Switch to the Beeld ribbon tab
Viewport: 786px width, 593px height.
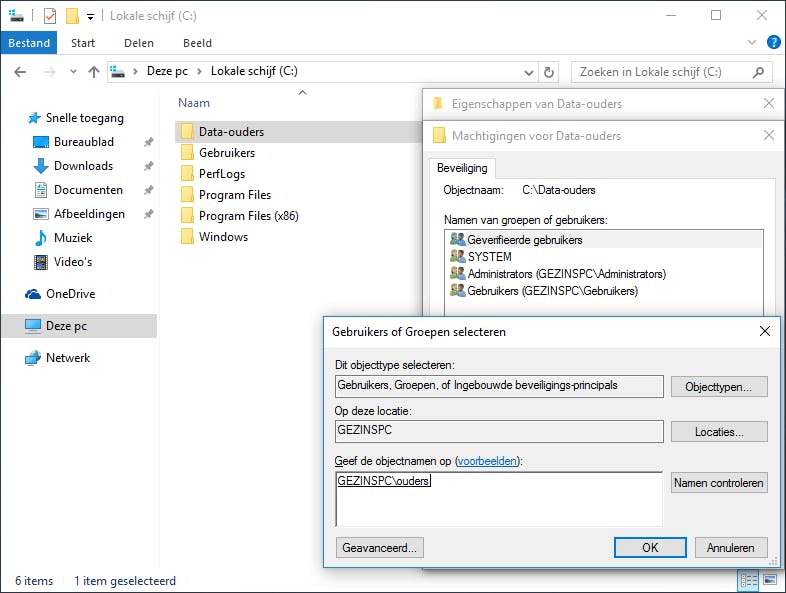click(197, 43)
